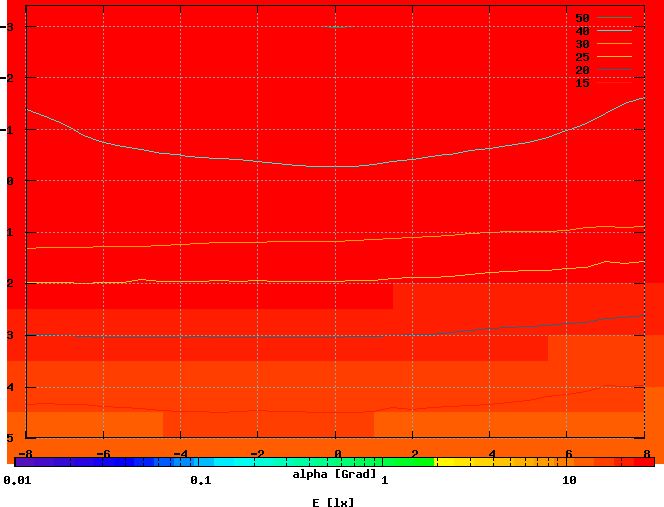Click the 'alpha [Grad]' axis label
This screenshot has width=664, height=507.
point(335,473)
